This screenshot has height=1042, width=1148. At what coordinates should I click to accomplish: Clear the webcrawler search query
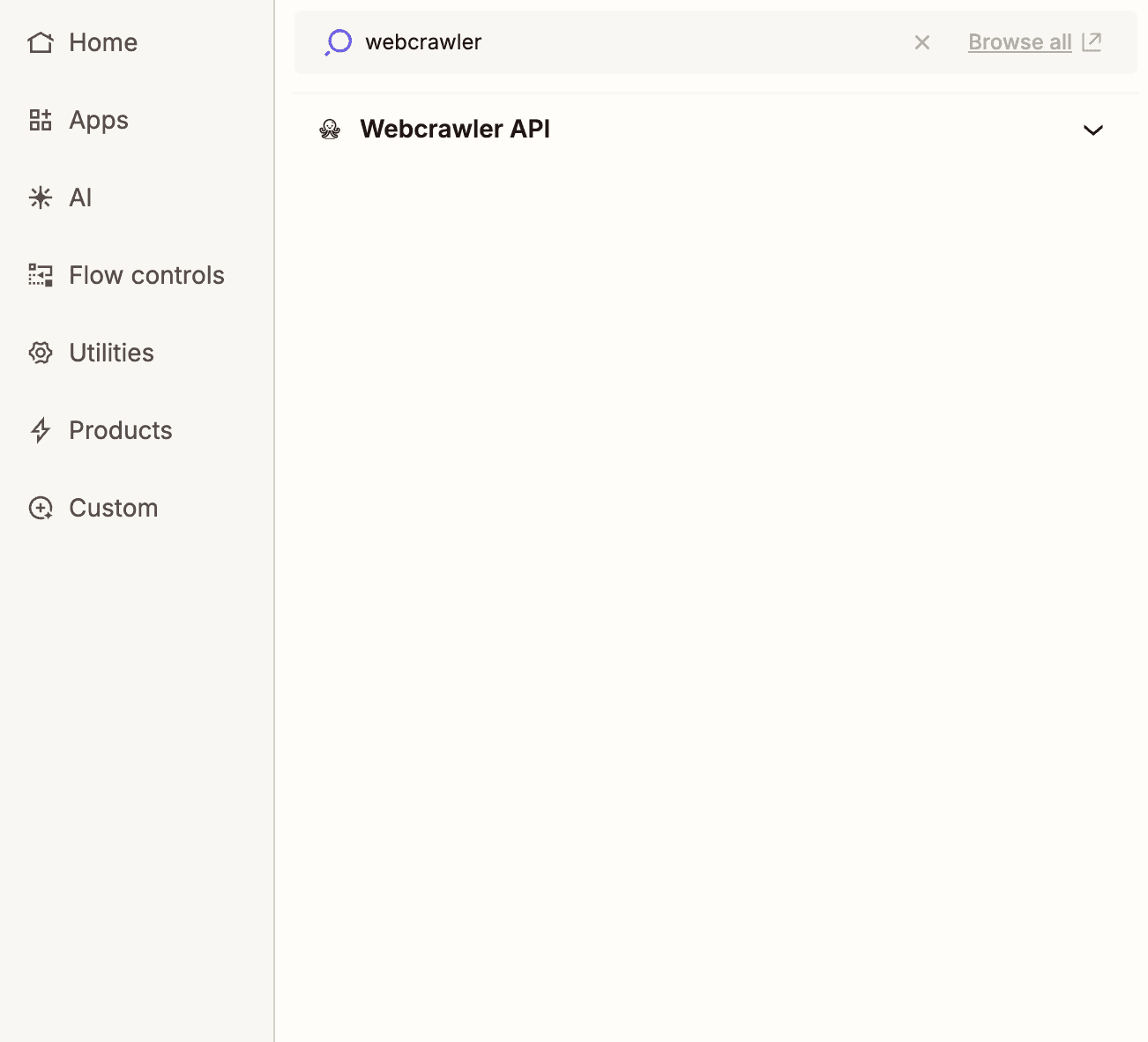pyautogui.click(x=921, y=41)
